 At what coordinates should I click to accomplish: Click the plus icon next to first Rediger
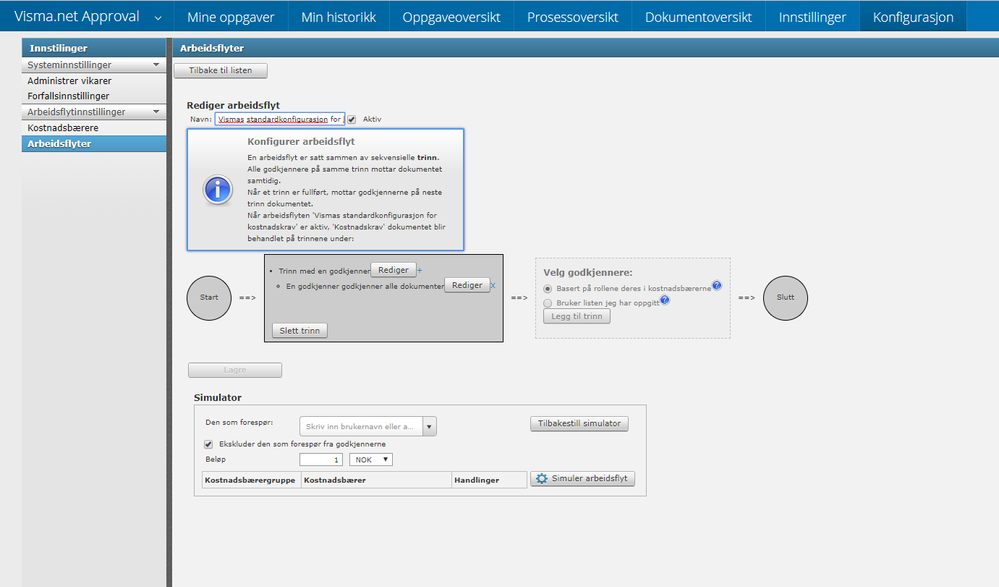click(x=420, y=270)
